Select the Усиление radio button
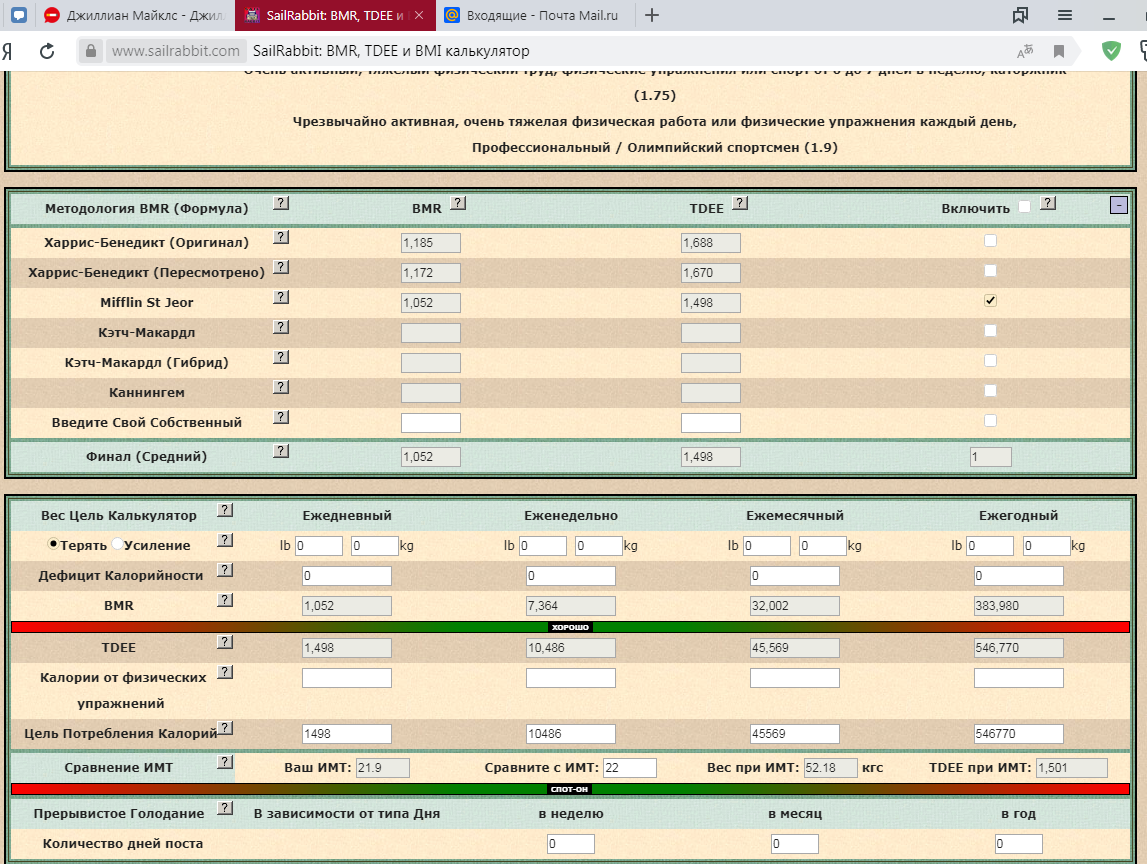 [117, 545]
